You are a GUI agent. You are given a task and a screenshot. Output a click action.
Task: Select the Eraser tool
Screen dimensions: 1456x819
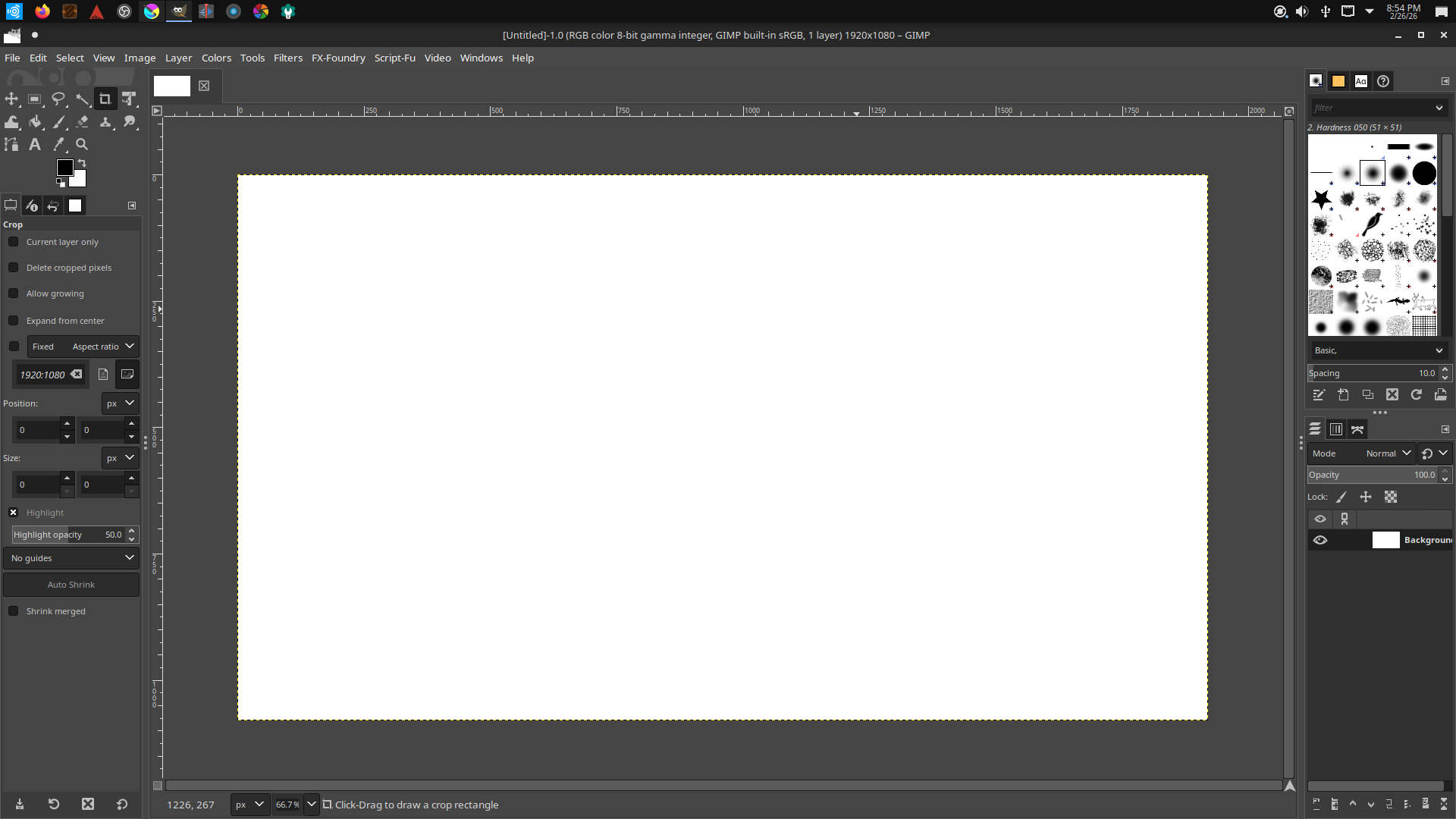click(82, 121)
